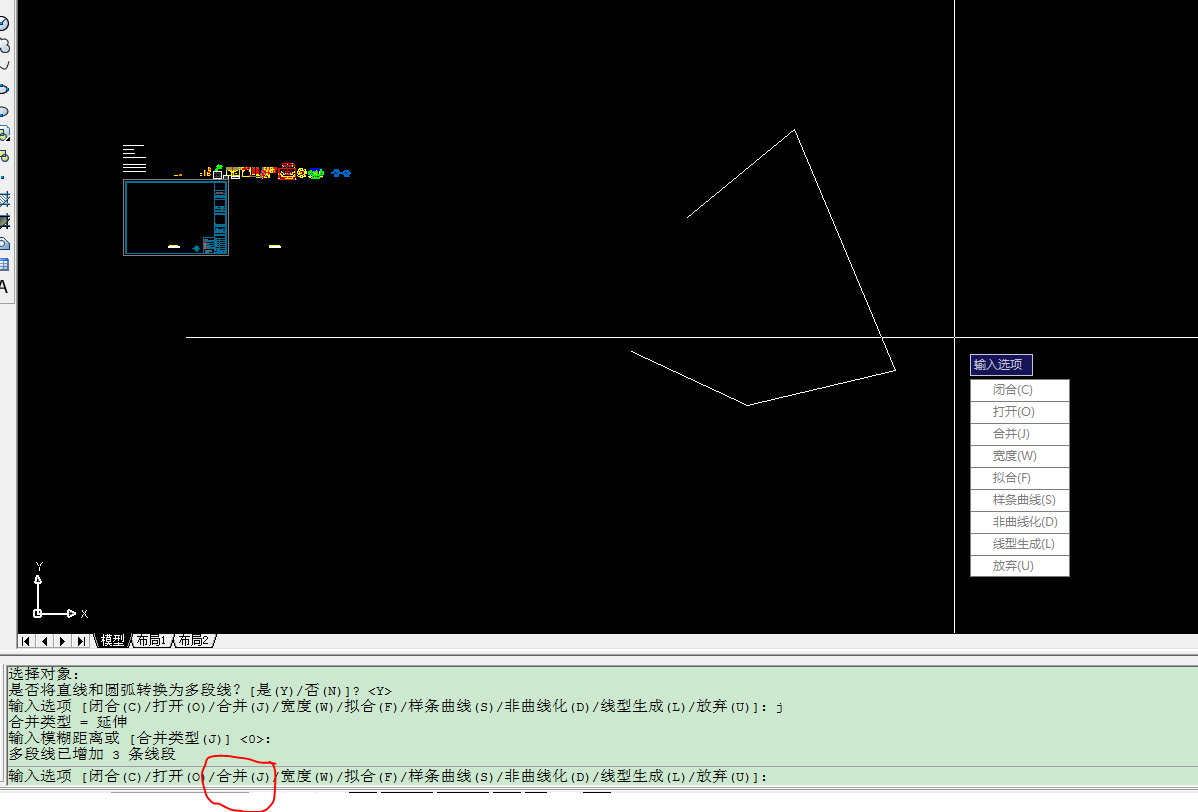The height and width of the screenshot is (812, 1198).
Task: Click the 输入选项 prompt tooltip label
Action: coord(1001,365)
